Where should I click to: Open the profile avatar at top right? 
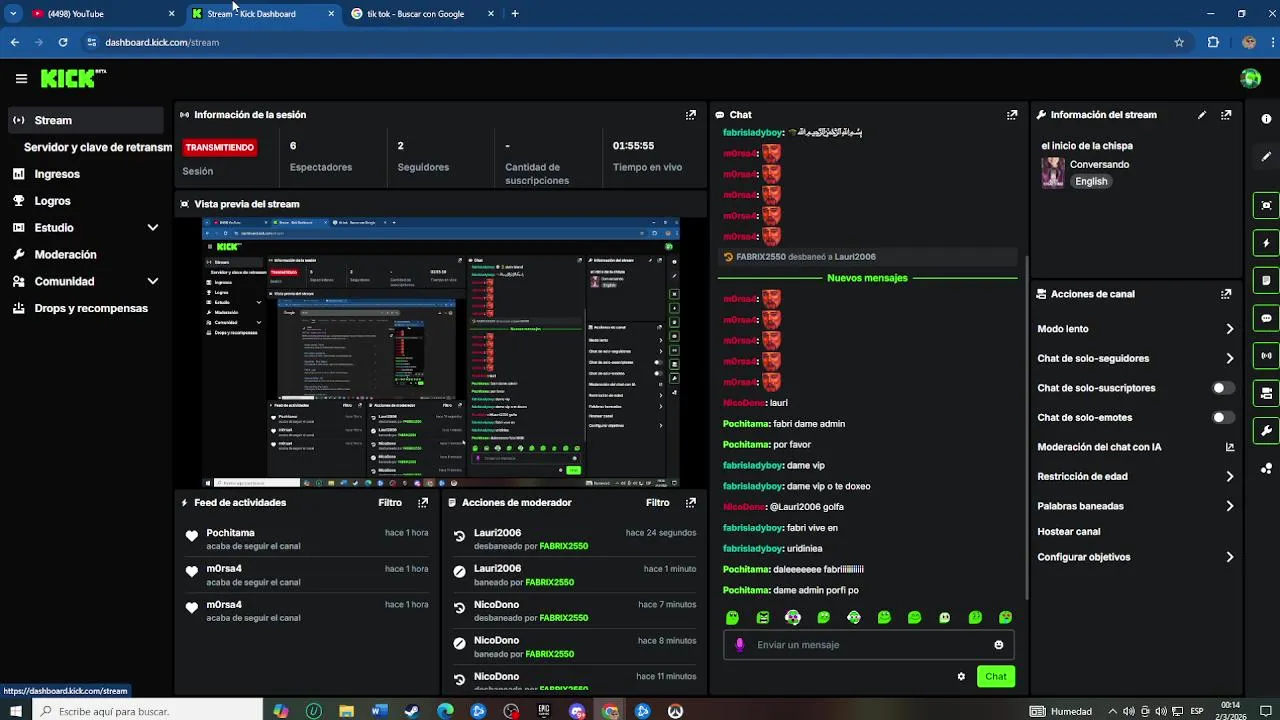coord(1250,78)
